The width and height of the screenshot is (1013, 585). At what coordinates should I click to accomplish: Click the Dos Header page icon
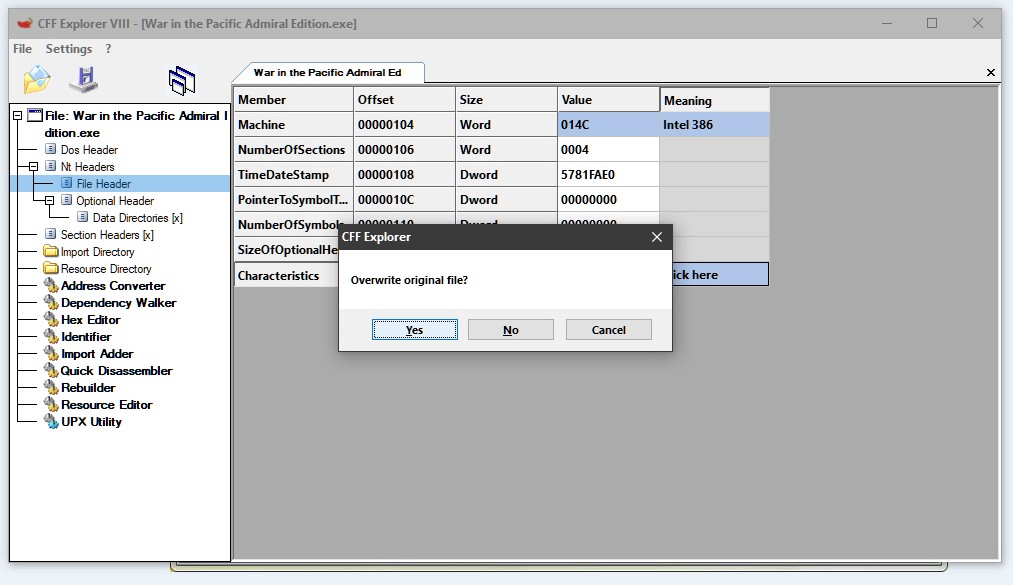click(50, 149)
